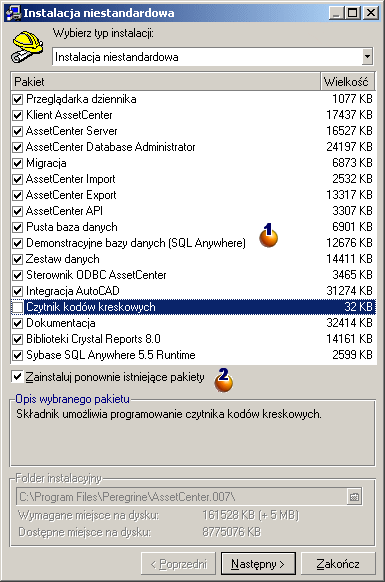Select the Migracja row label
This screenshot has width=385, height=582.
46,163
